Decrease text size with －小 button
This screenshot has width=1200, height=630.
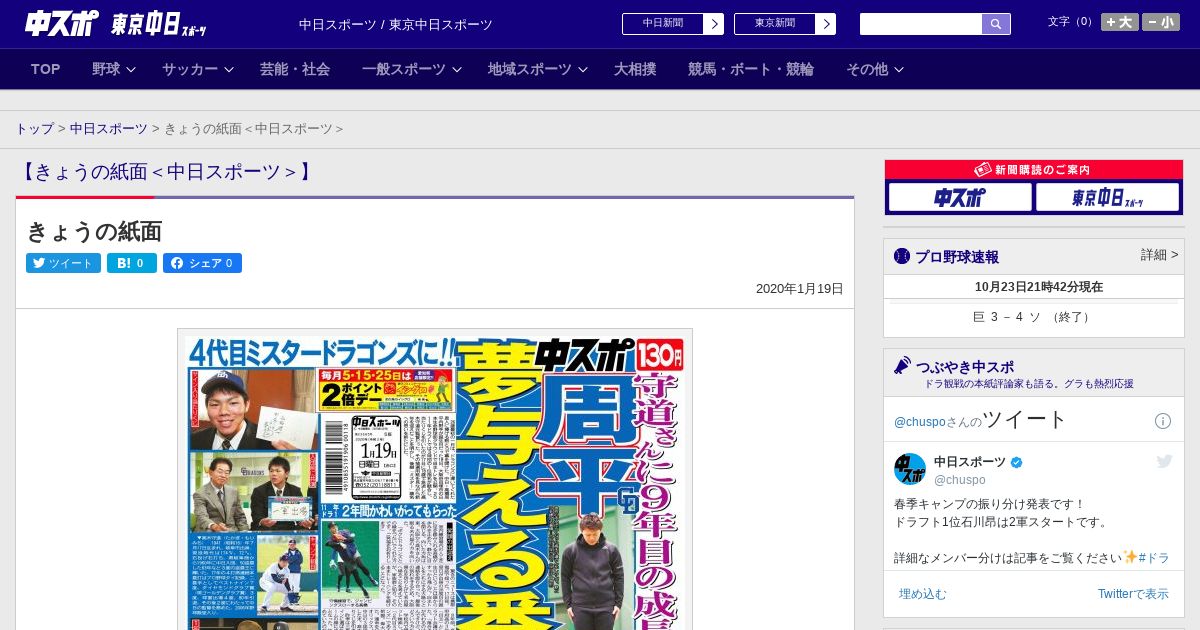pyautogui.click(x=1161, y=22)
